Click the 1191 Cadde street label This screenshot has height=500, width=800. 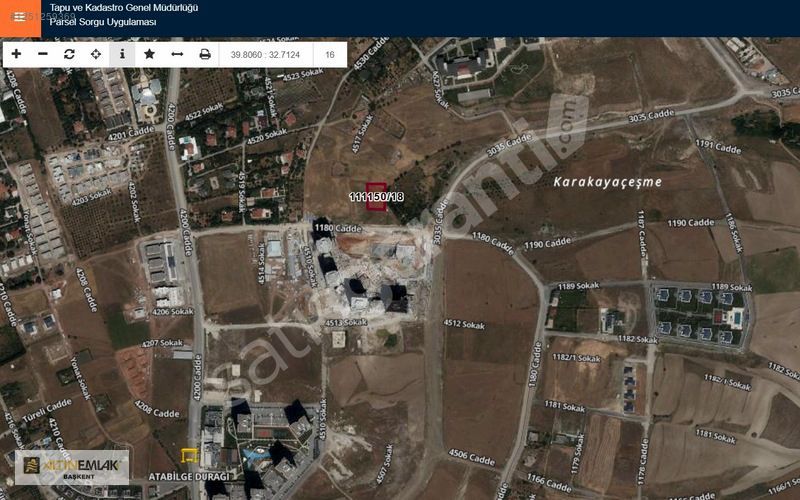pyautogui.click(x=718, y=146)
